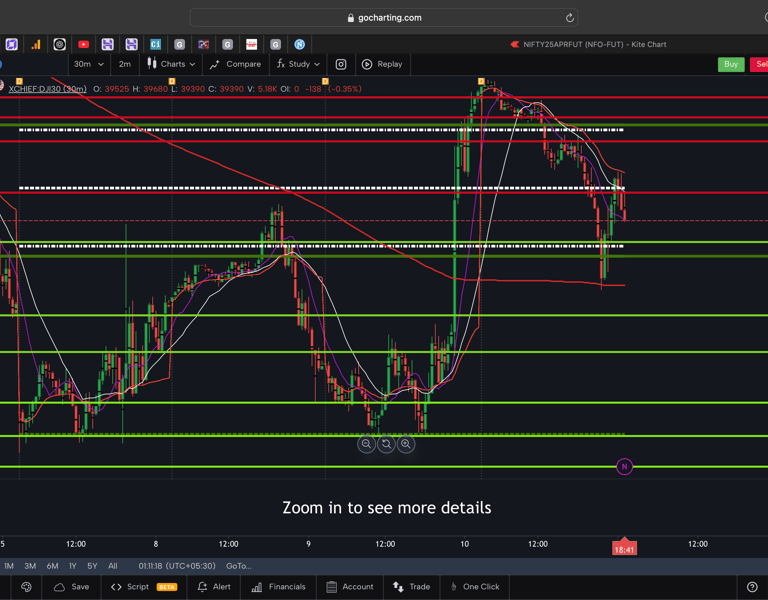Click the green Buy button
Screen dimensions: 768x600
pos(731,64)
